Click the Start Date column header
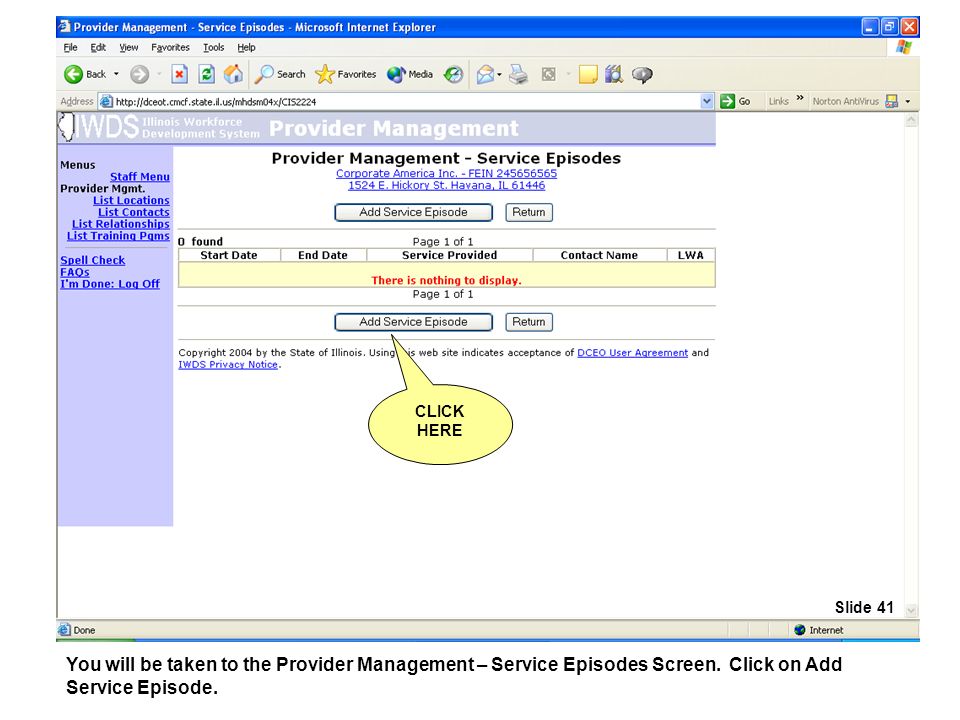This screenshot has width=960, height=720. (x=228, y=255)
